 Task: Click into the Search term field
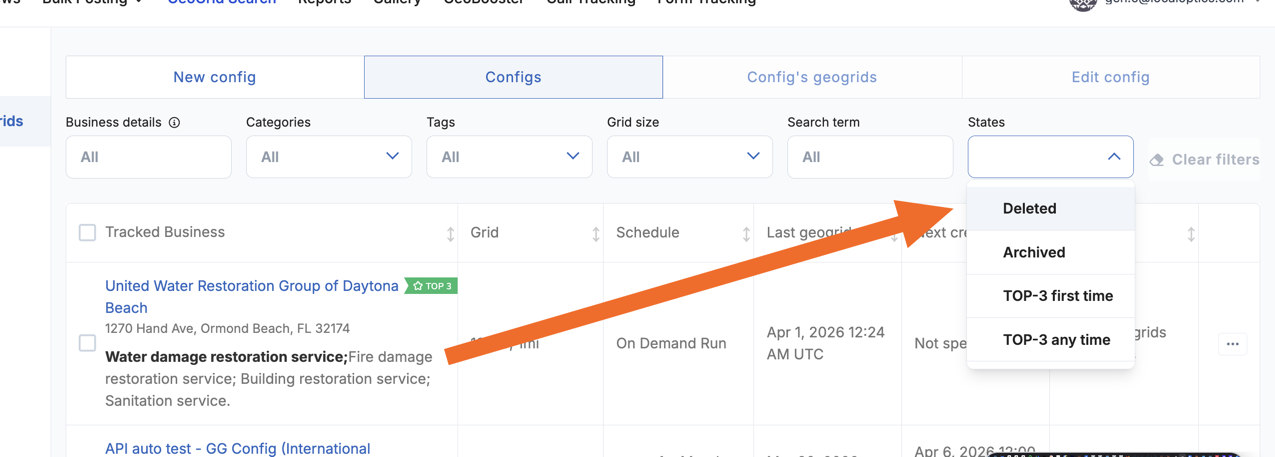[869, 157]
